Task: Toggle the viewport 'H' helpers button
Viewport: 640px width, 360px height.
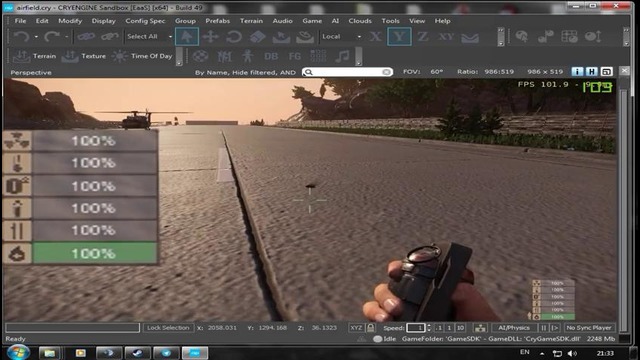Action: (x=591, y=72)
